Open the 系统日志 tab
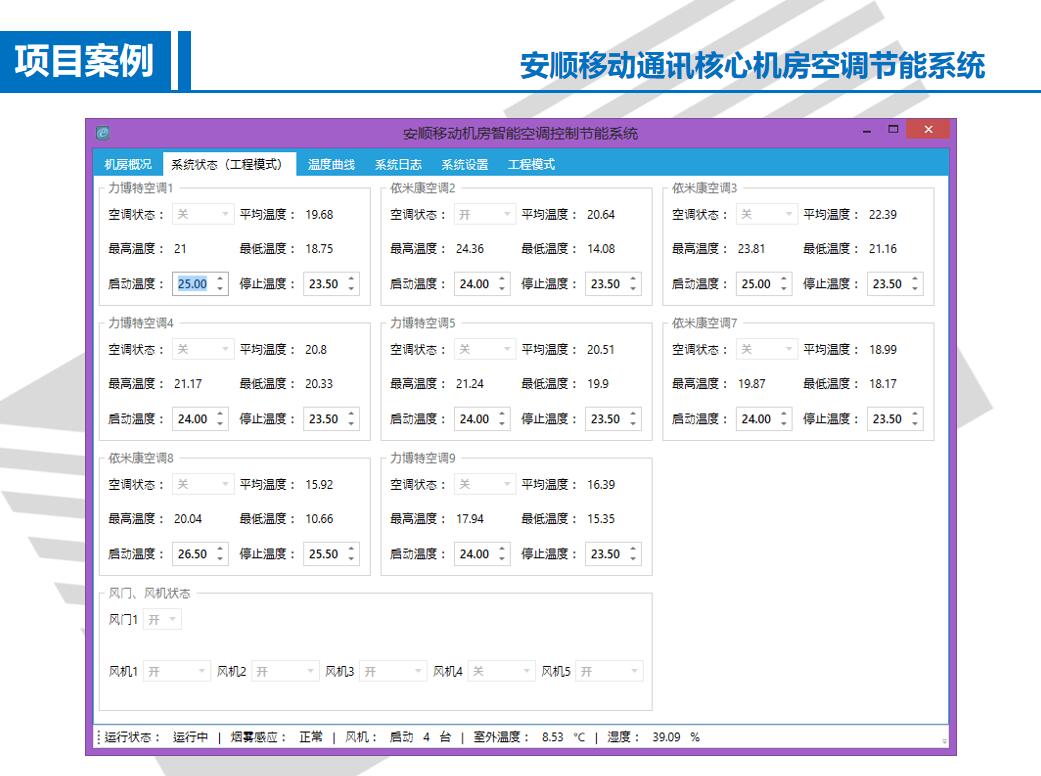This screenshot has height=776, width=1041. pyautogui.click(x=398, y=165)
